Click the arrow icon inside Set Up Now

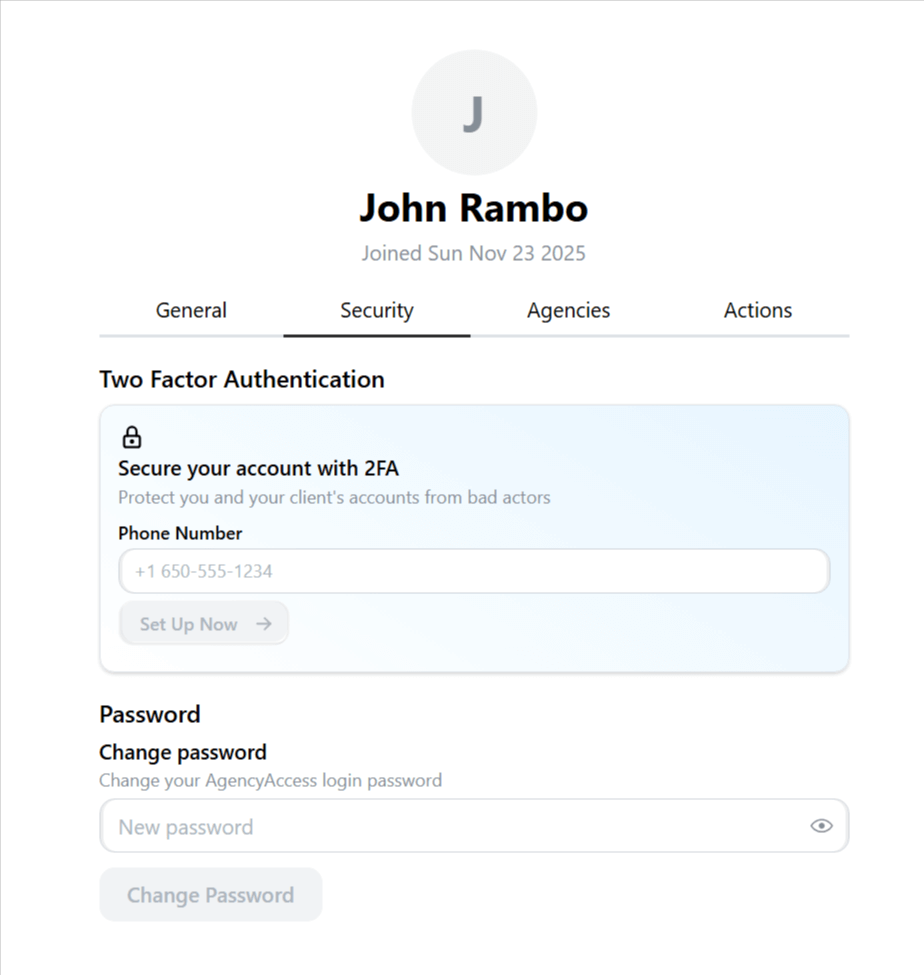tap(263, 623)
